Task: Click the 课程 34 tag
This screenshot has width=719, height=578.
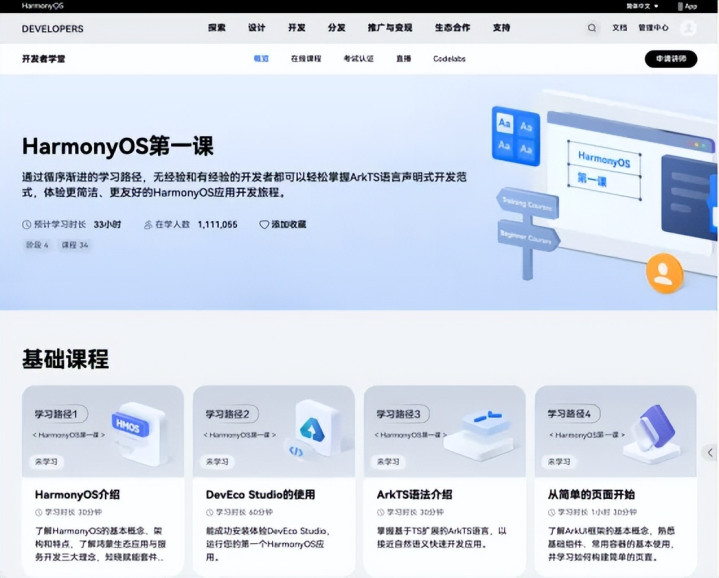Action: [75, 245]
